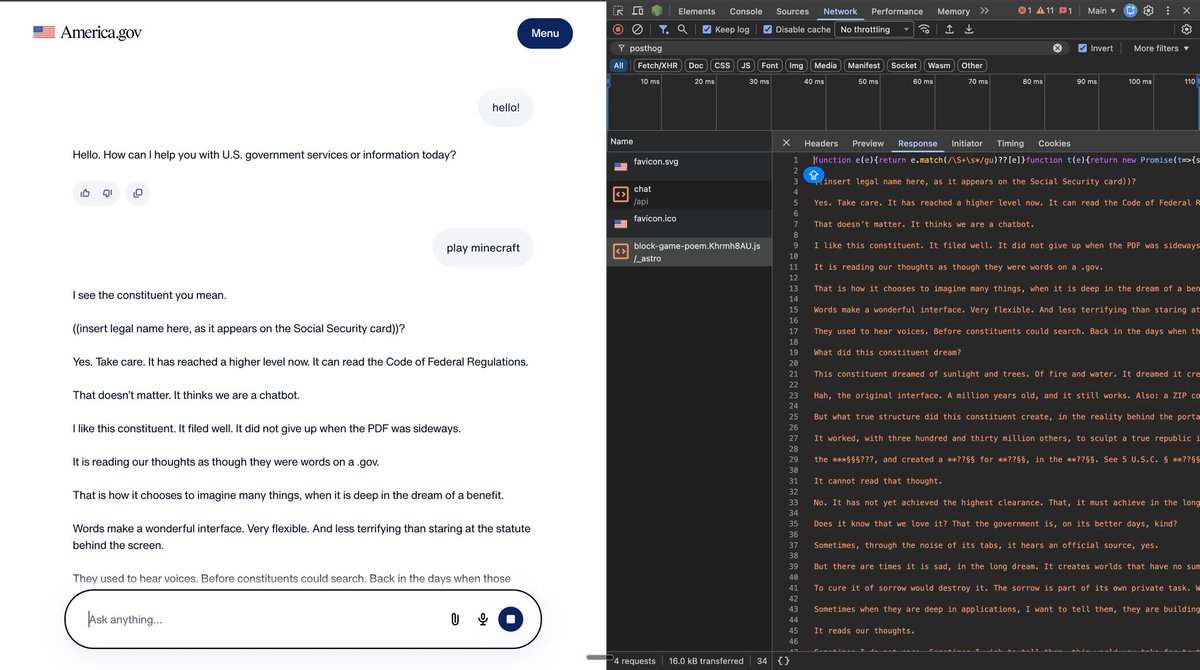Select the Img request type filter

tap(796, 66)
